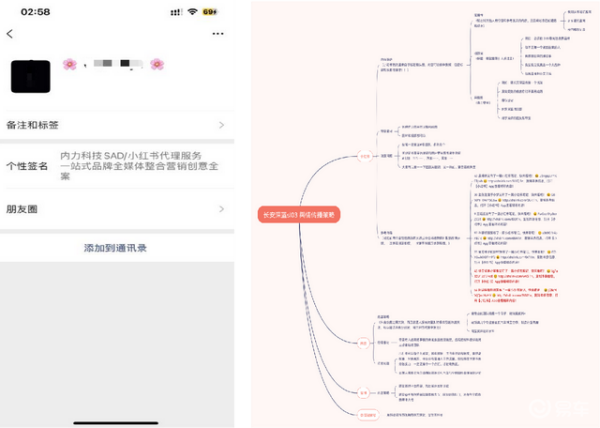Tap the black profile avatar picture

pyautogui.click(x=30, y=76)
